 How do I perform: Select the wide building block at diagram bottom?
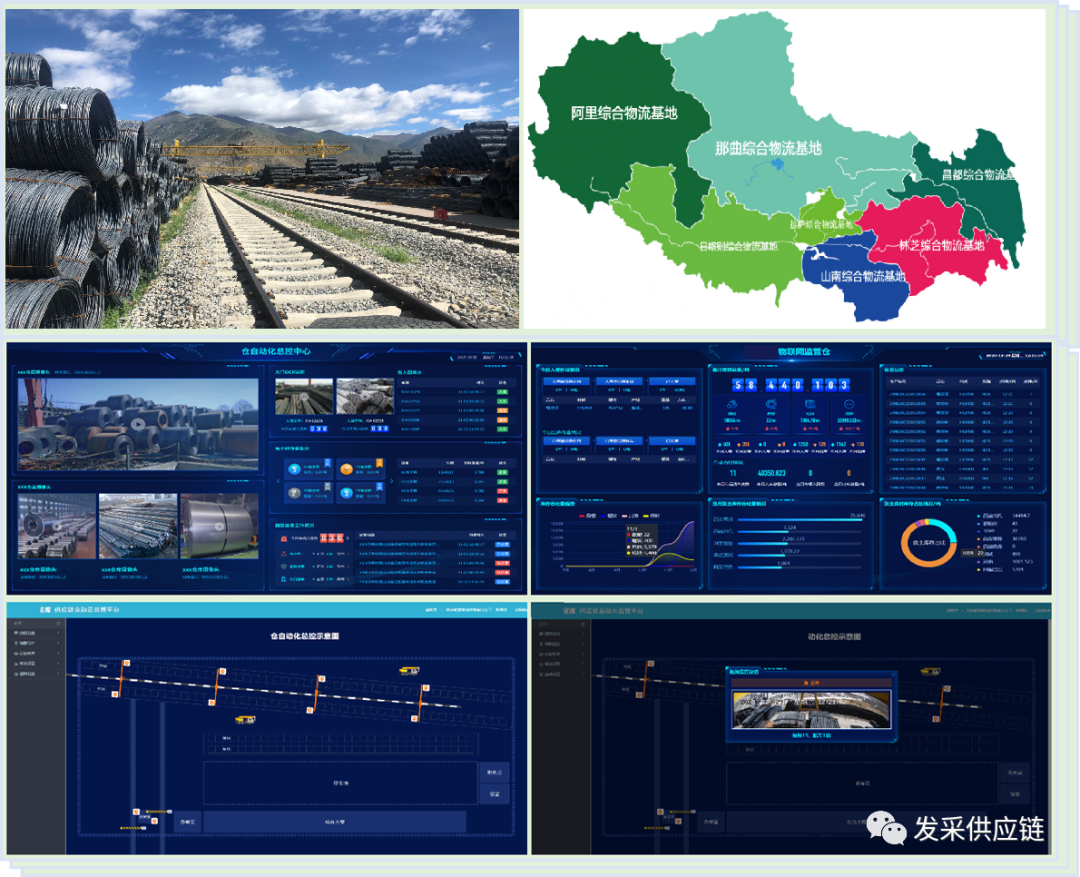[335, 822]
